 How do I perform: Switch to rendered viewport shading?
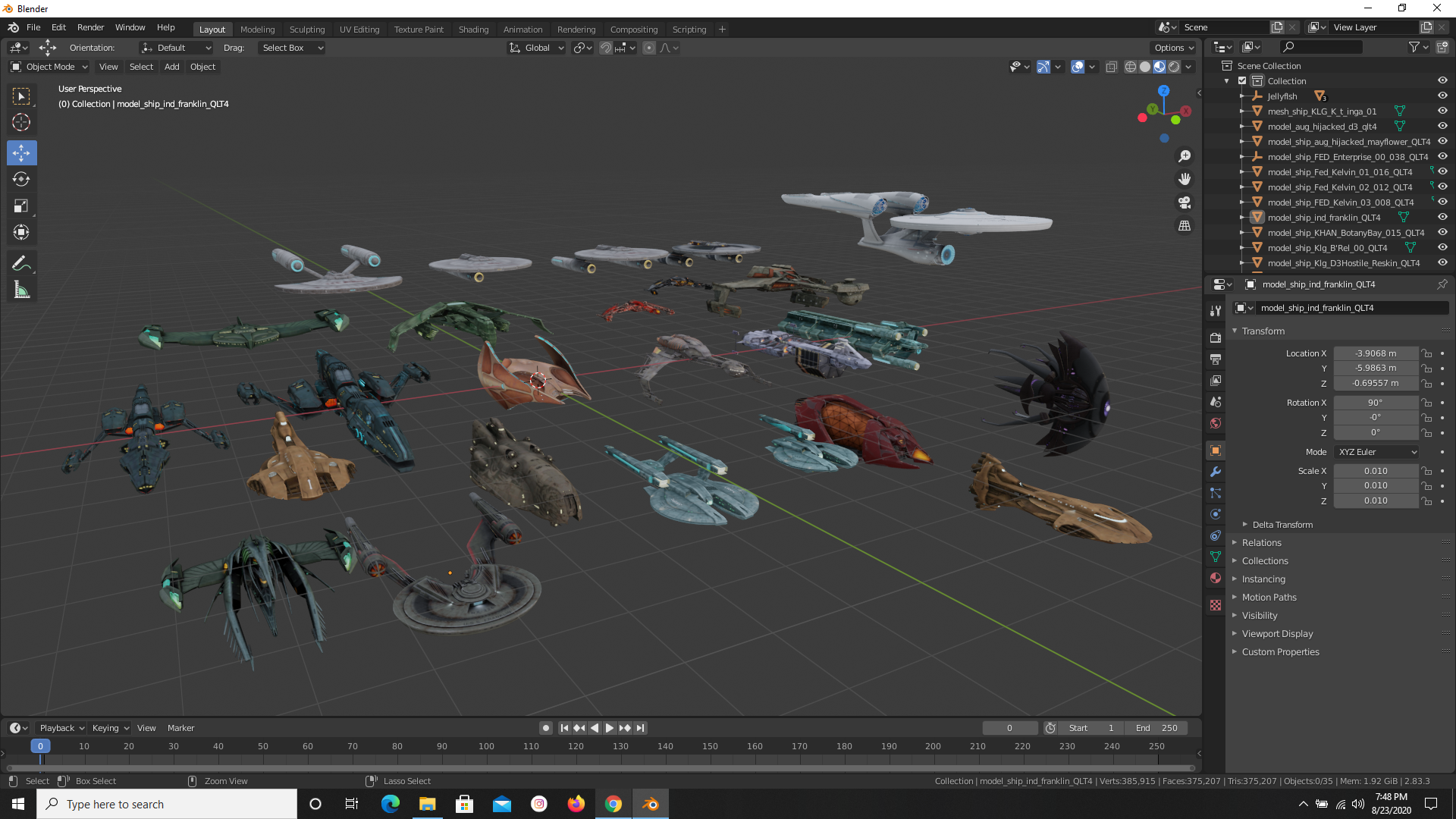click(1174, 67)
